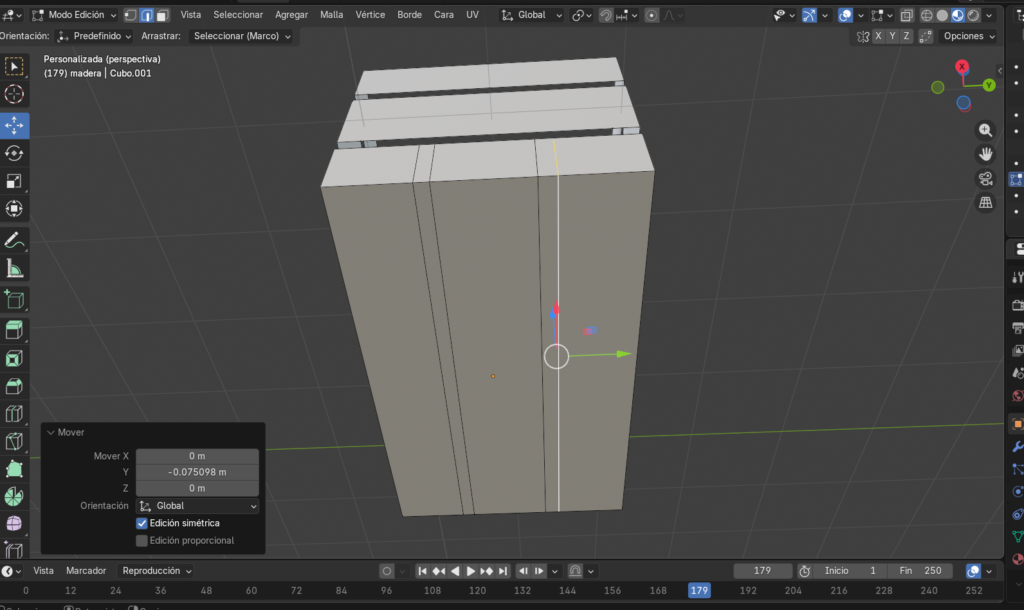Enable wireframe viewport shading
Viewport: 1024px width, 610px height.
926,15
